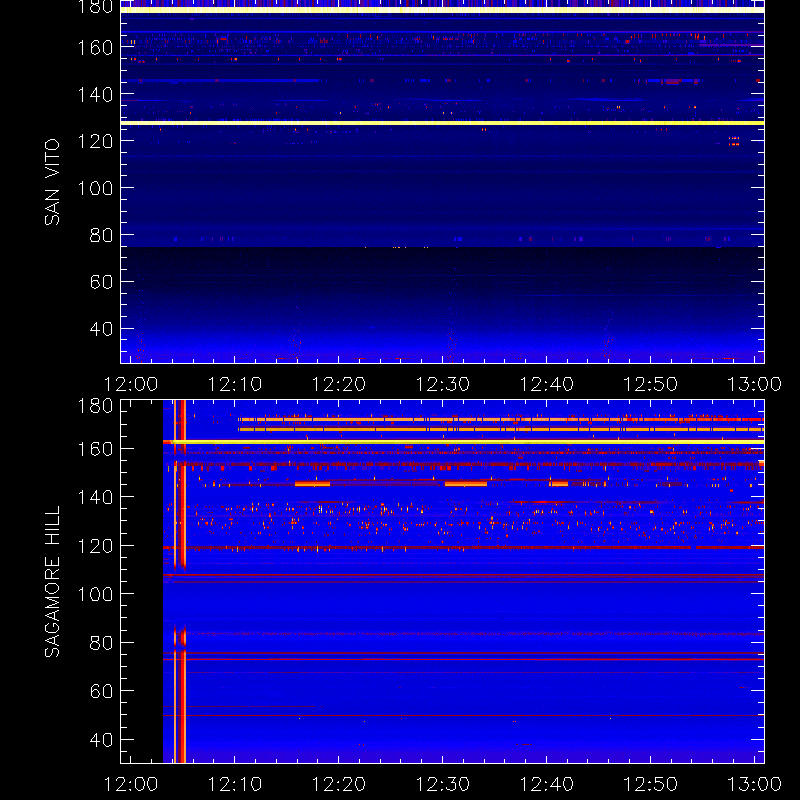
Task: Point at 140 on SAGAMORE HILL frequency axis
Action: (95, 497)
